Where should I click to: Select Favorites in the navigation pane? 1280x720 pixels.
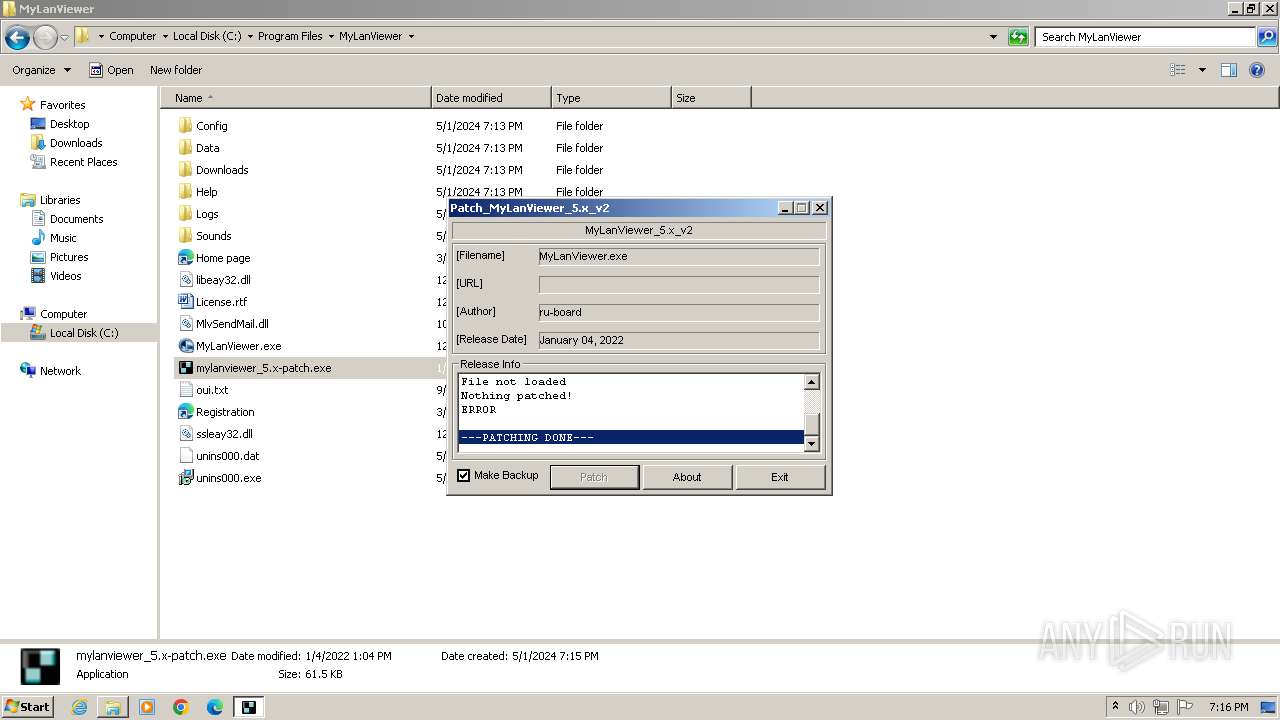(x=62, y=105)
